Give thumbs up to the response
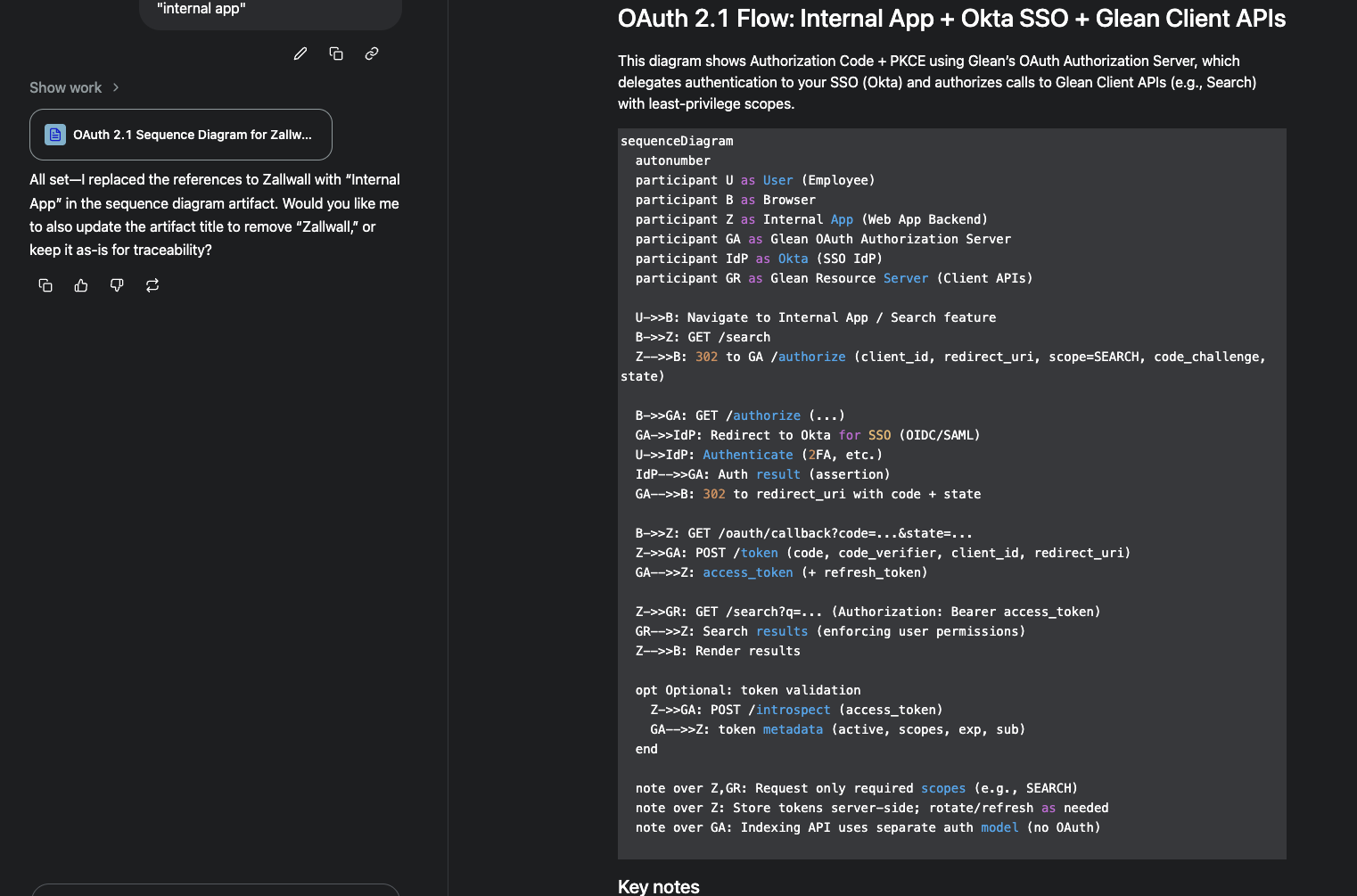The image size is (1357, 896). click(x=81, y=285)
